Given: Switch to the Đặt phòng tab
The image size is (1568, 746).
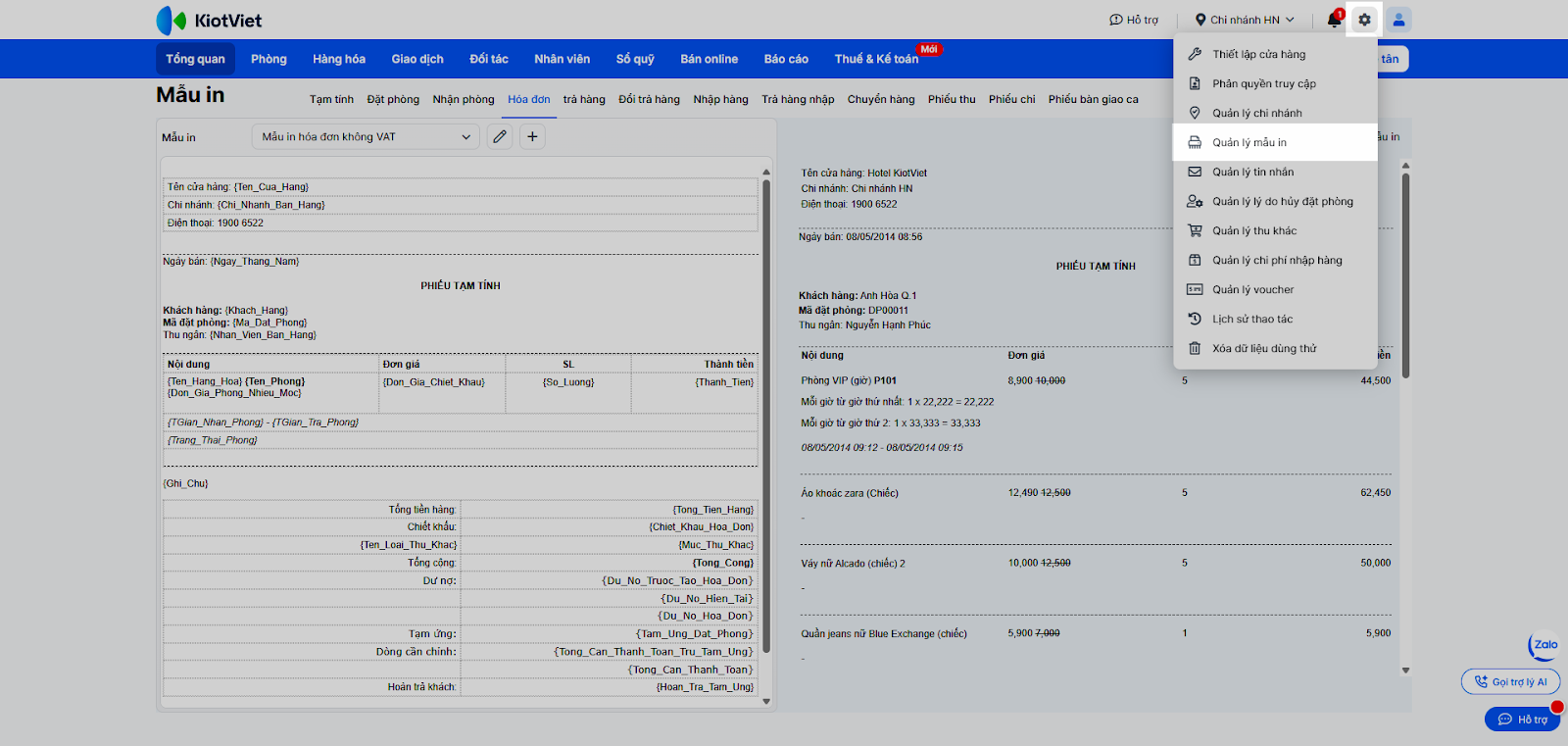Looking at the screenshot, I should pos(393,99).
